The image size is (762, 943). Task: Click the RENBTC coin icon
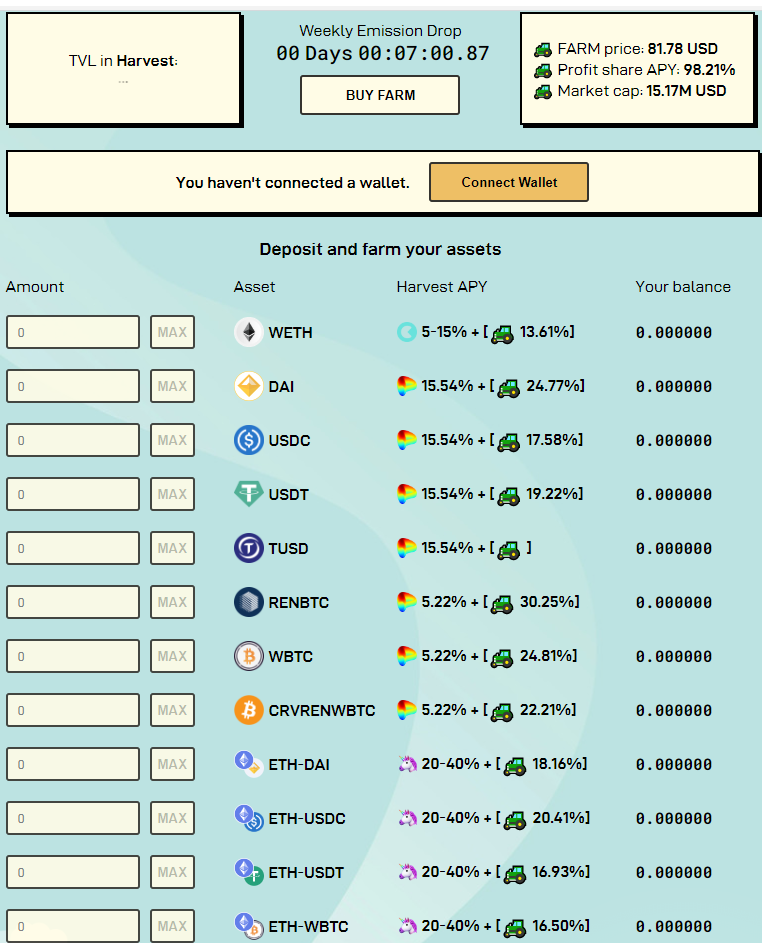point(248,602)
